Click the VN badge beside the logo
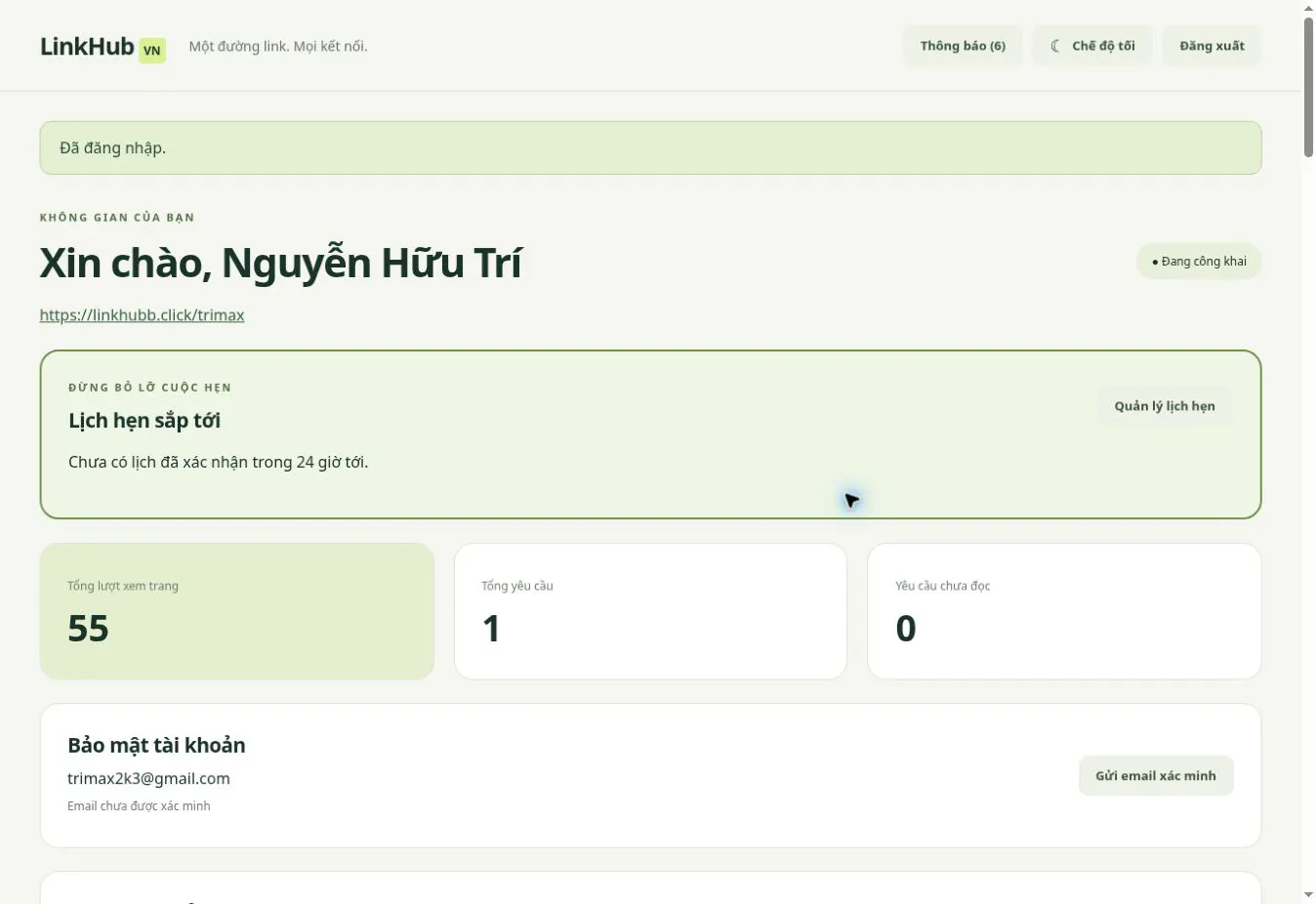Viewport: 1316px width, 904px height. pos(152,51)
